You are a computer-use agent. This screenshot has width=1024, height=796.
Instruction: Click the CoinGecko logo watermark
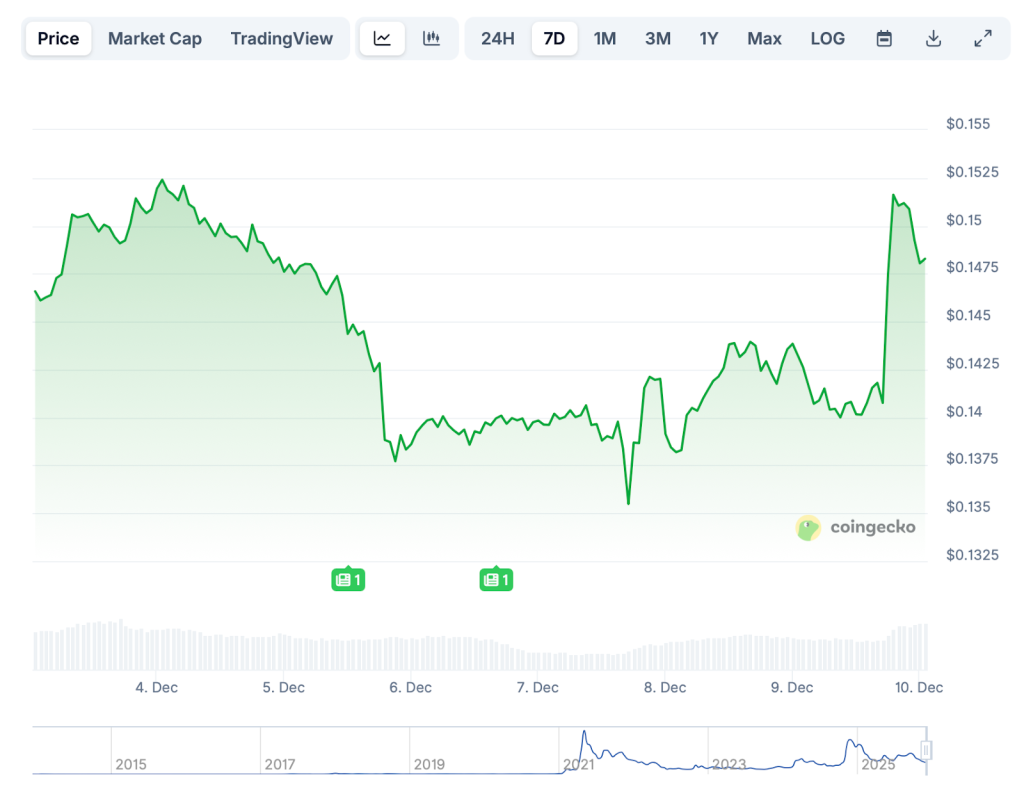pos(855,528)
